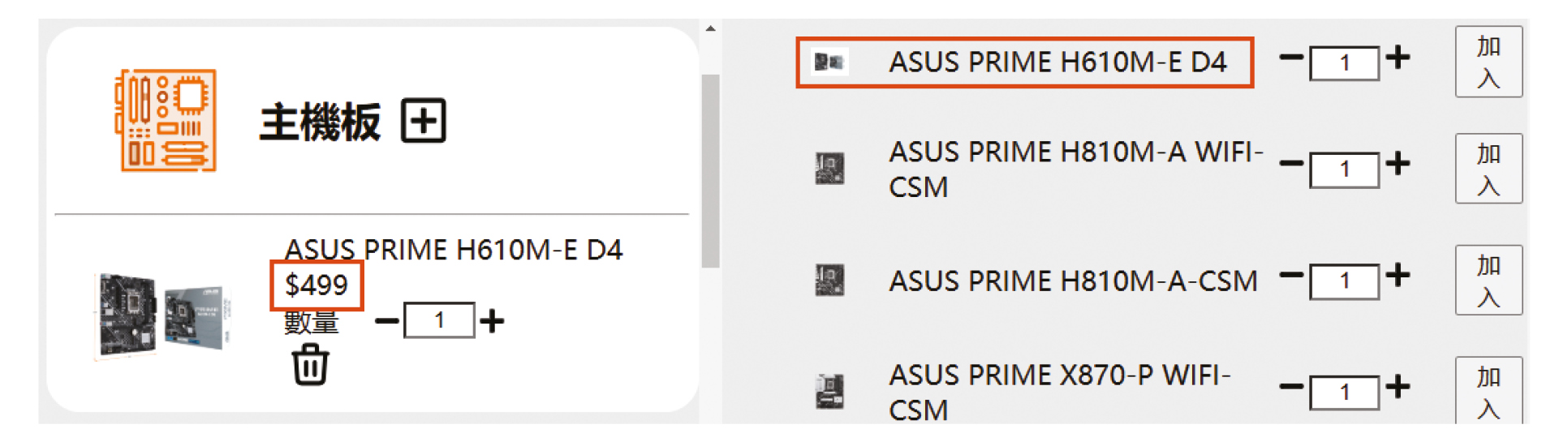
Task: Click plus icon for H610M-E D4 in list
Action: coord(1398,58)
